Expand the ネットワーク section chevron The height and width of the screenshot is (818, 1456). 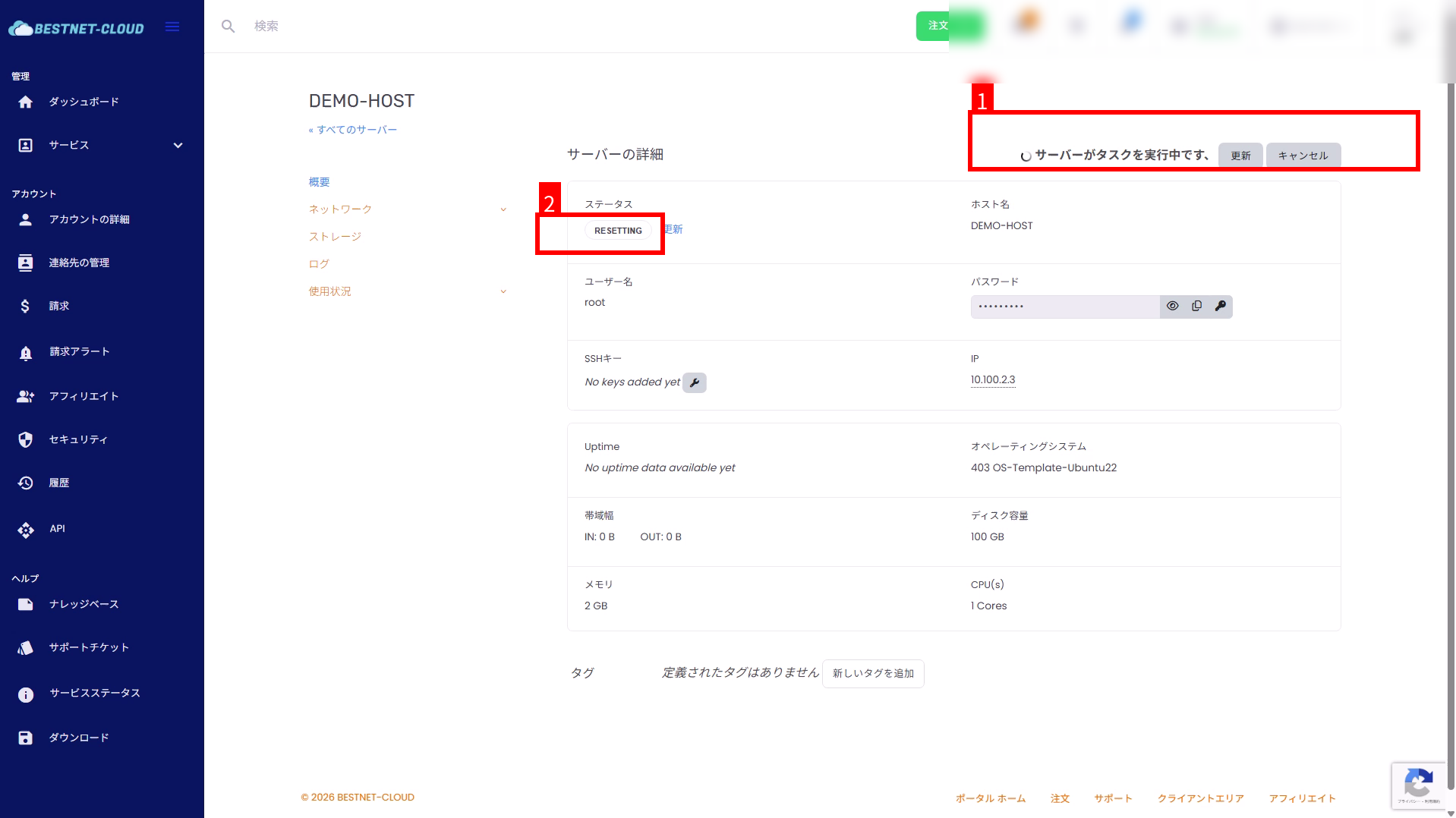(503, 209)
